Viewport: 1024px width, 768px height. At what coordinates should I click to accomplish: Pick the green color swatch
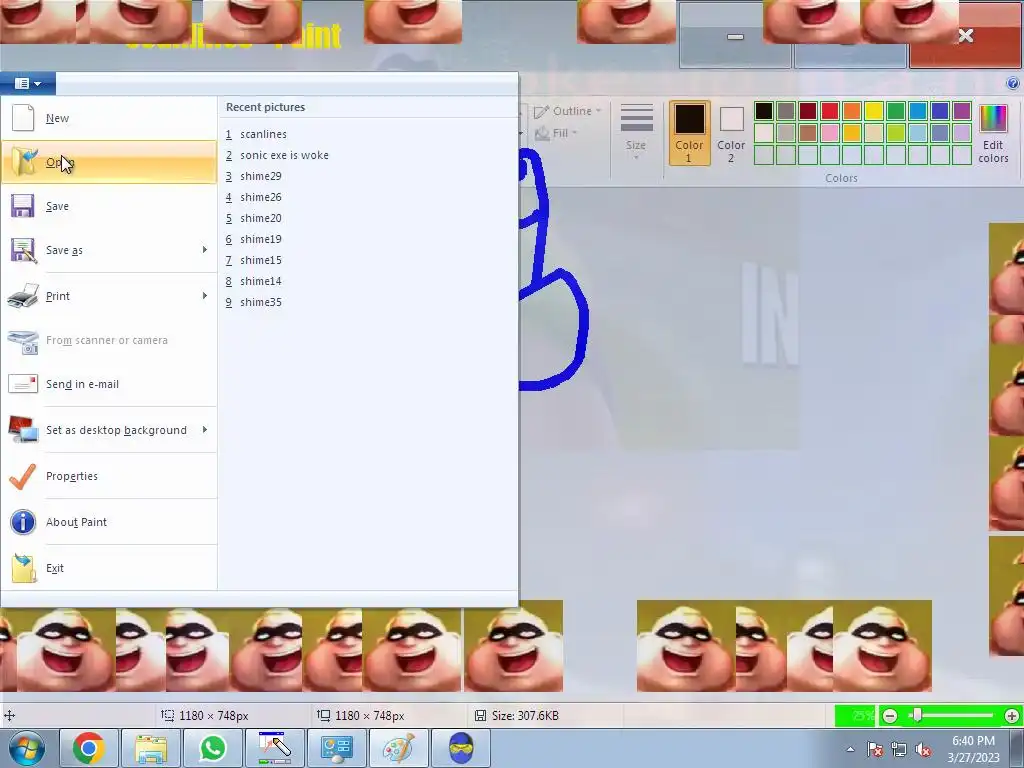tap(896, 111)
